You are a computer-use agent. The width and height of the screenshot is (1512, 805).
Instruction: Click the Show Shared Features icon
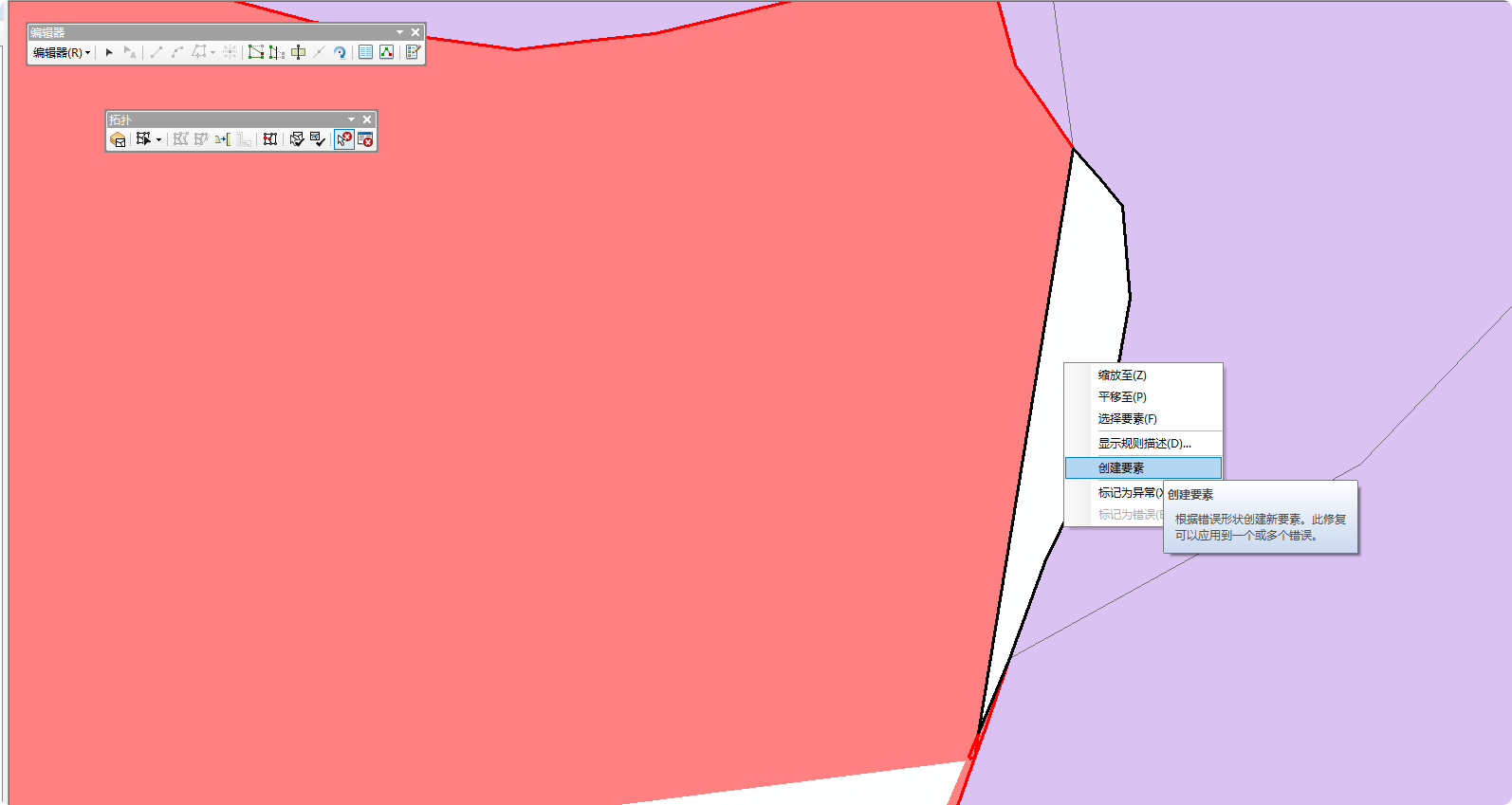point(270,139)
